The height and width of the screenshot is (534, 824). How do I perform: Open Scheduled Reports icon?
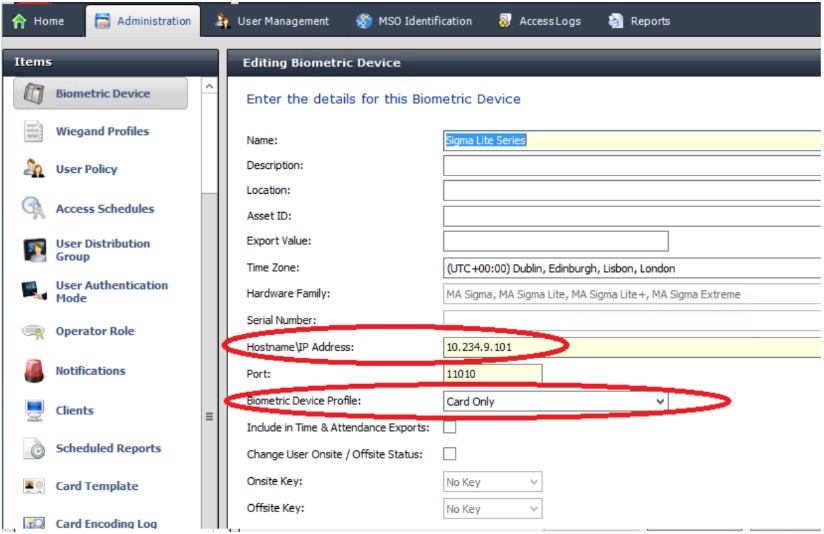point(34,449)
